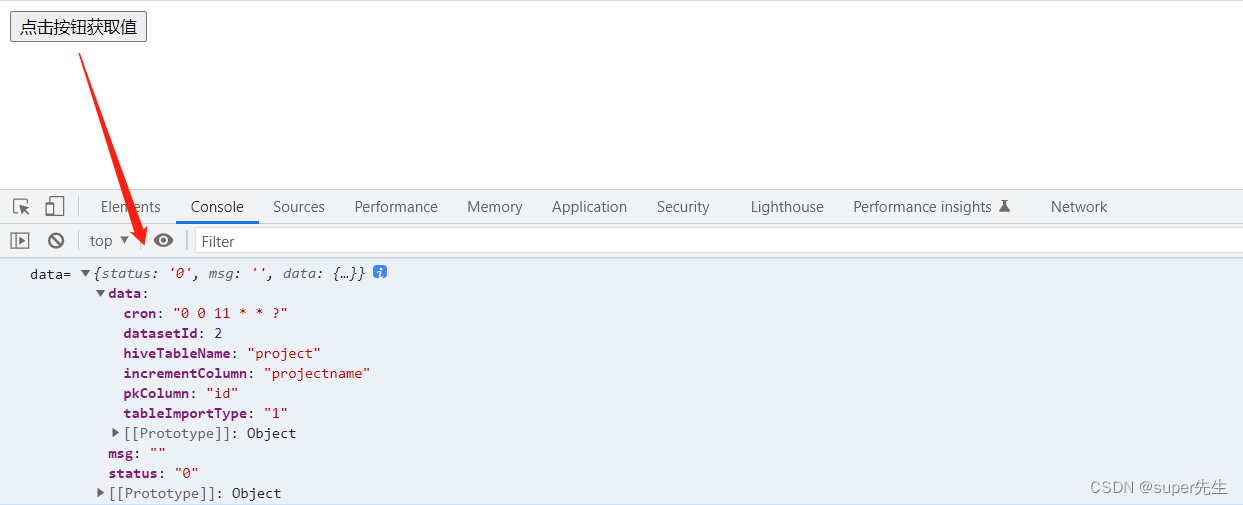Open the top JavaScript context dropdown
The image size is (1243, 505).
[x=109, y=241]
